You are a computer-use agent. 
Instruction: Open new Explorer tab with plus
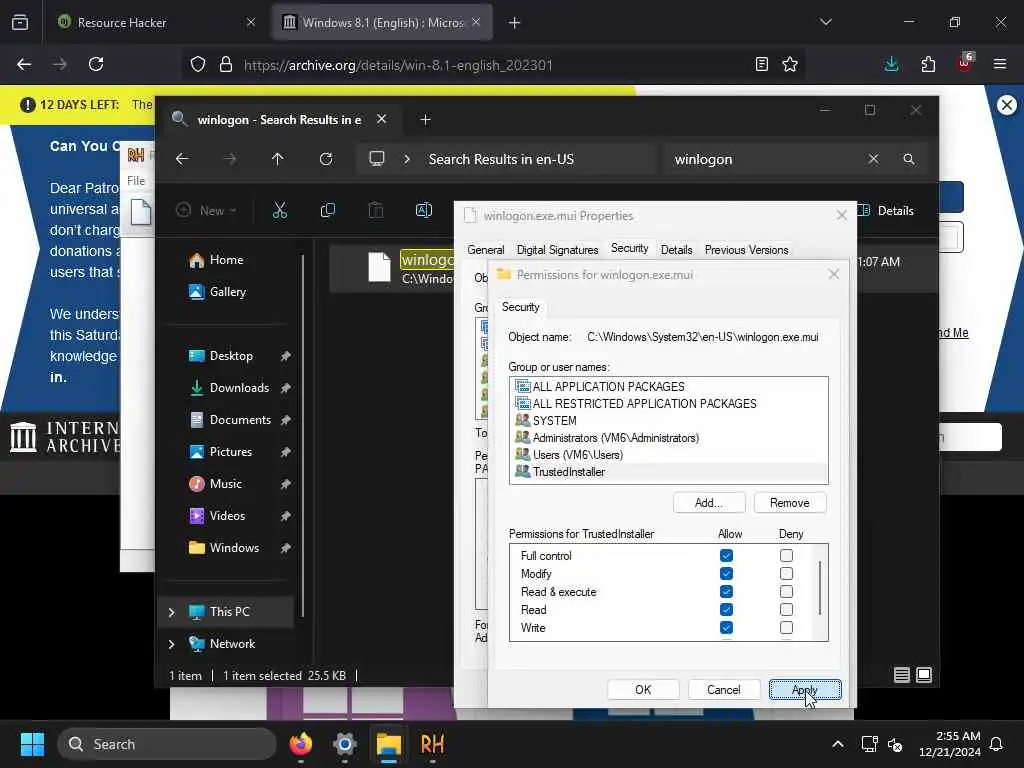click(x=425, y=120)
